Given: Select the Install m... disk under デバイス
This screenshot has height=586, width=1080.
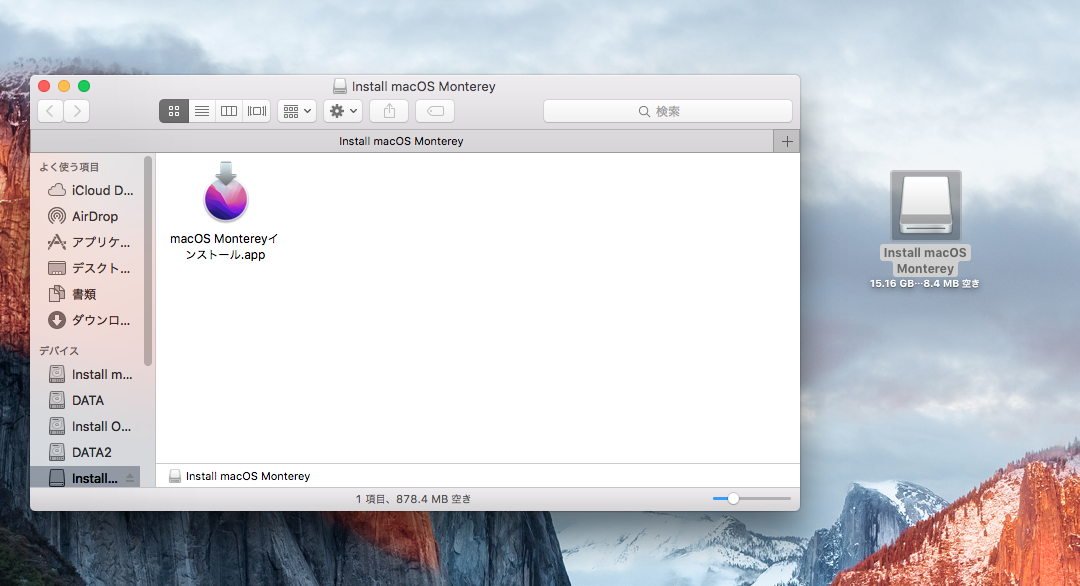Looking at the screenshot, I should [90, 375].
